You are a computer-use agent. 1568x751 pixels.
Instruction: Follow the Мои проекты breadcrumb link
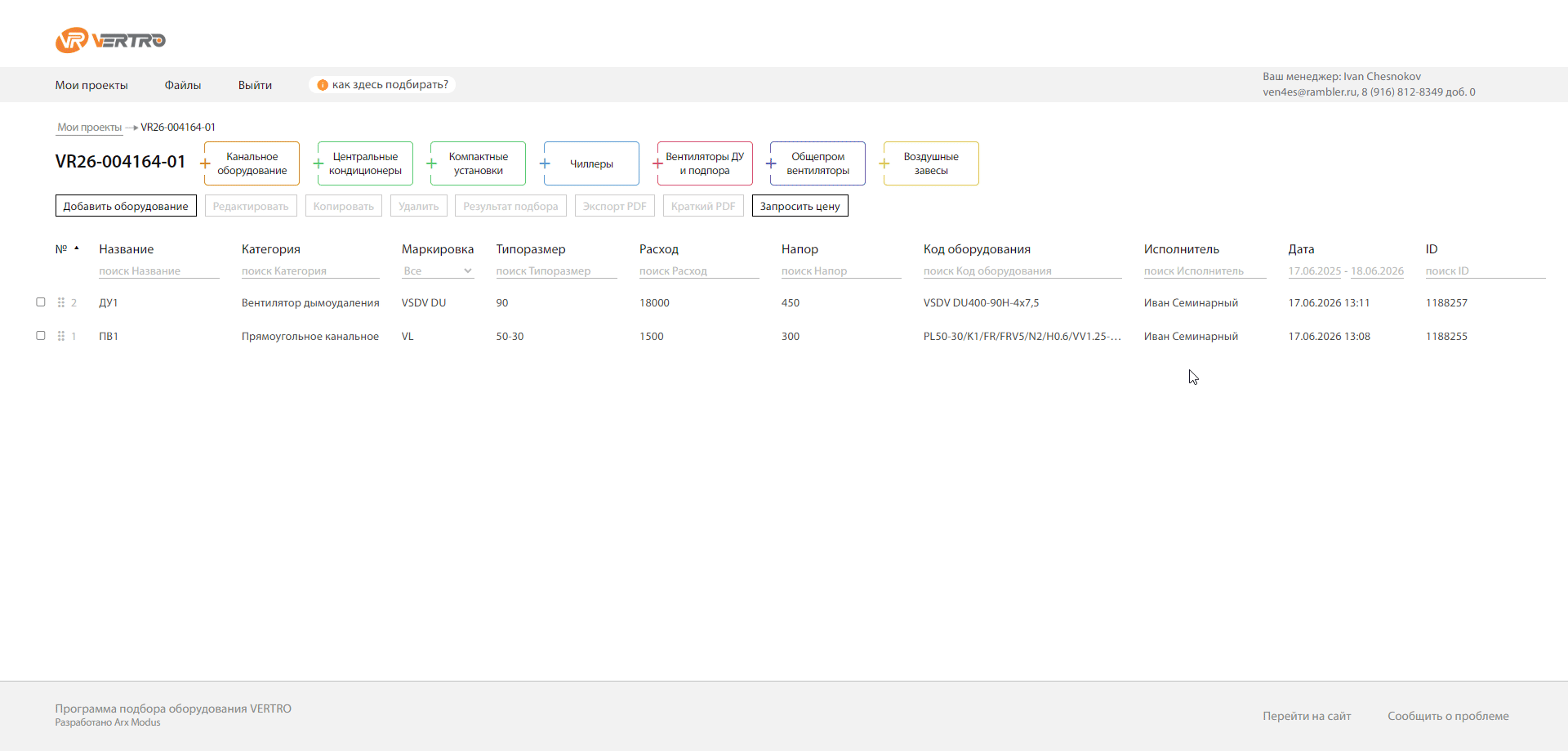pos(89,127)
